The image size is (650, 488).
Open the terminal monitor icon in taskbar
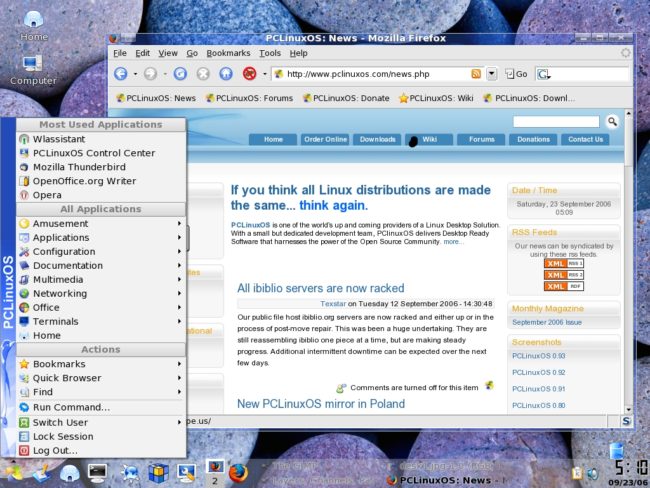[97, 473]
